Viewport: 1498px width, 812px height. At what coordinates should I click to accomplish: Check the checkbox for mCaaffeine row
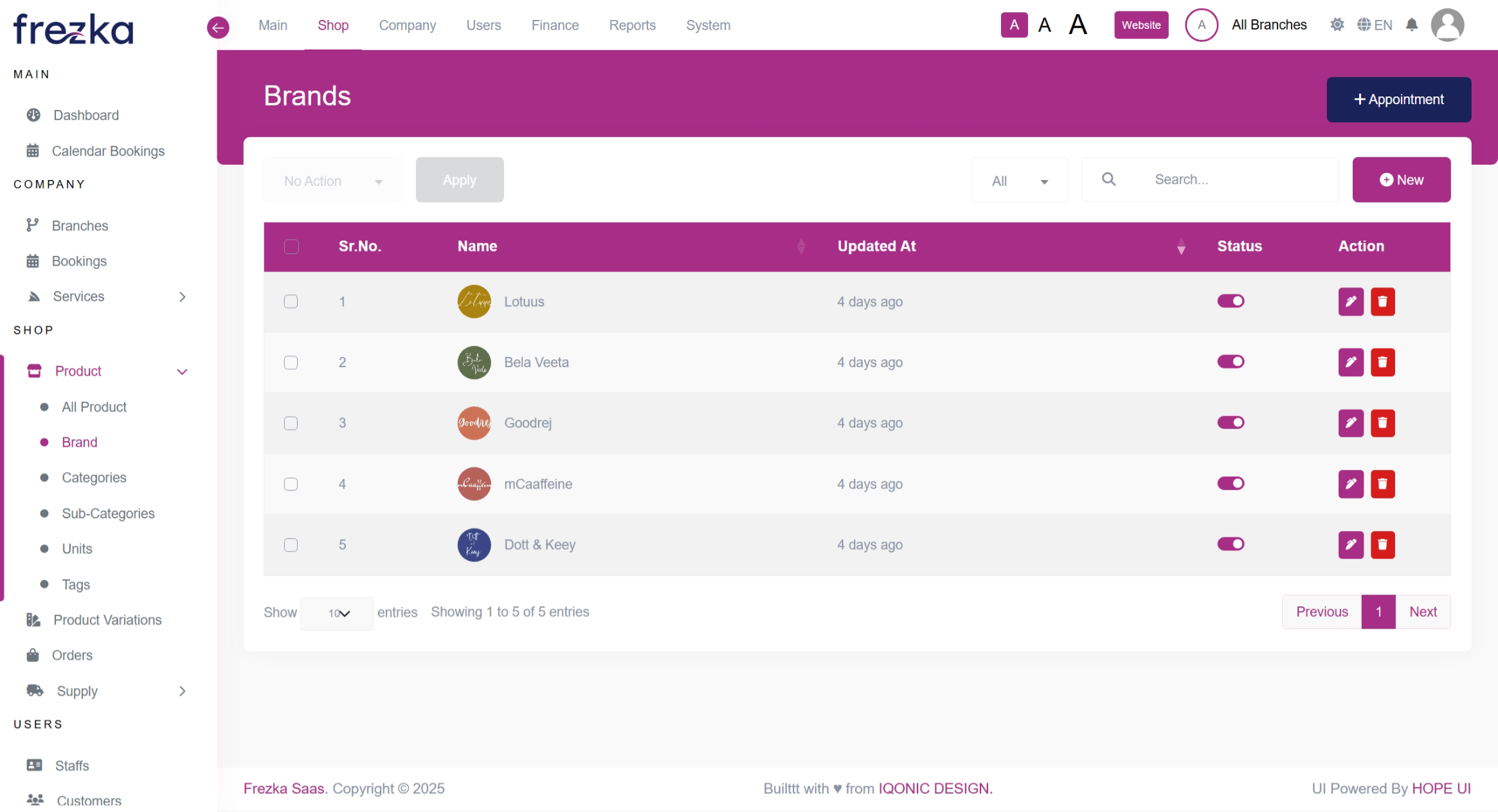click(291, 484)
